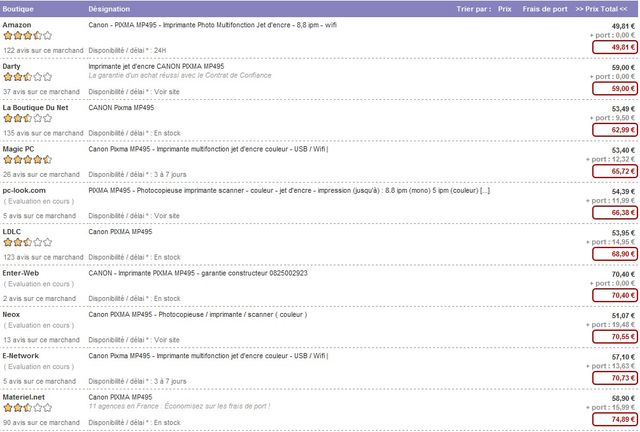640x432 pixels.
Task: Select Materiel.net base price 58,90 €
Action: coord(623,398)
